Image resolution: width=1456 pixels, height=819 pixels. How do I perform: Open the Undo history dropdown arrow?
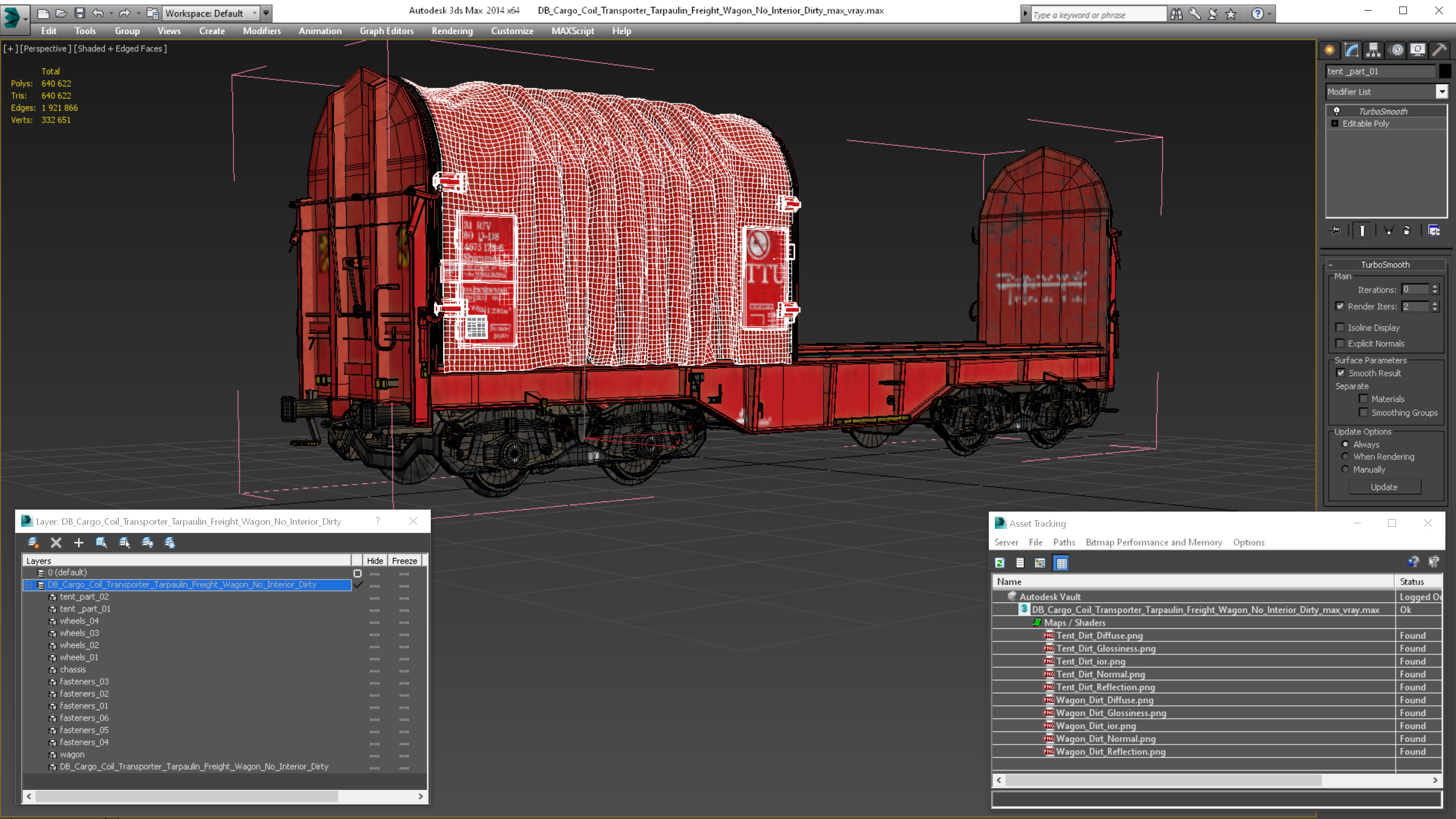111,13
